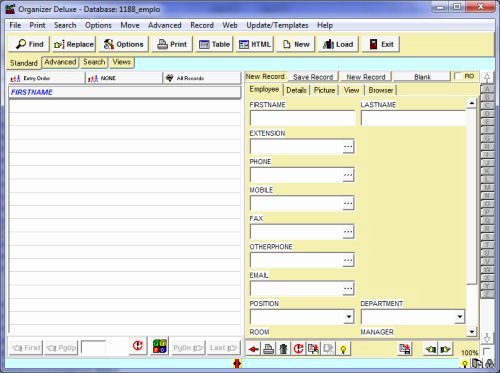Screen dimensions: 500x373
Task: Click the Exit toolbar button
Action: tap(381, 44)
